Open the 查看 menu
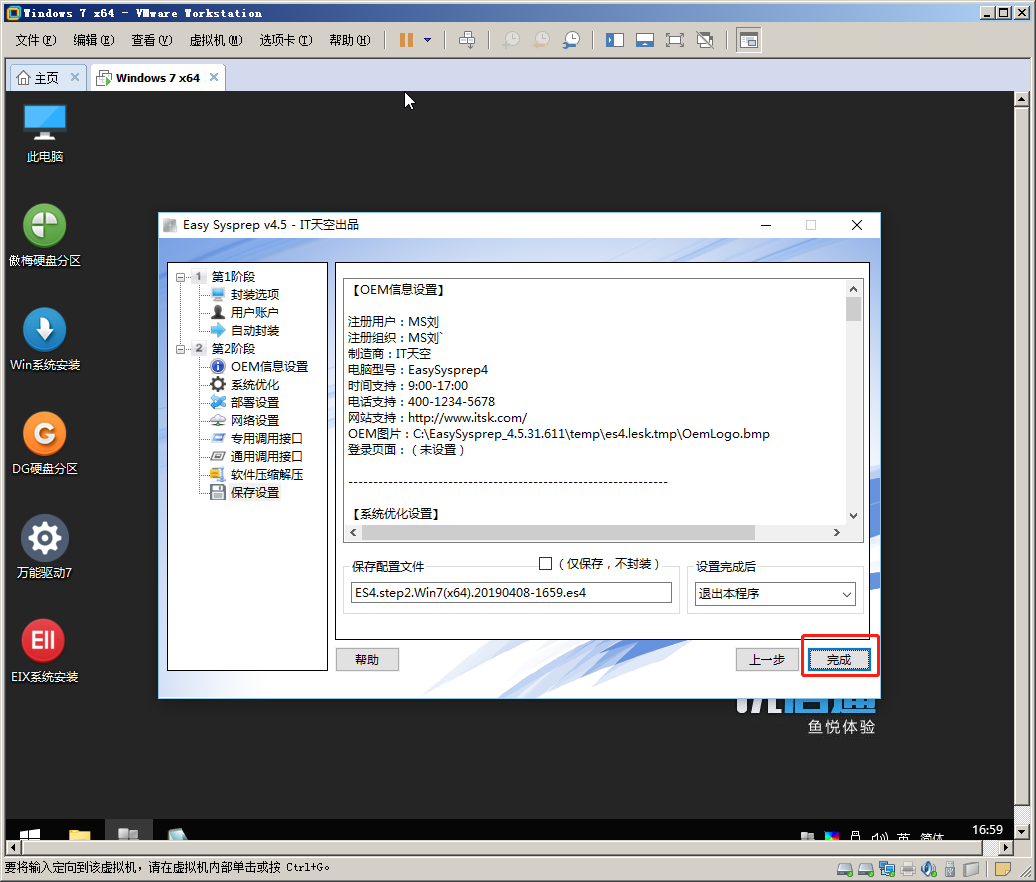The image size is (1036, 882). (152, 40)
